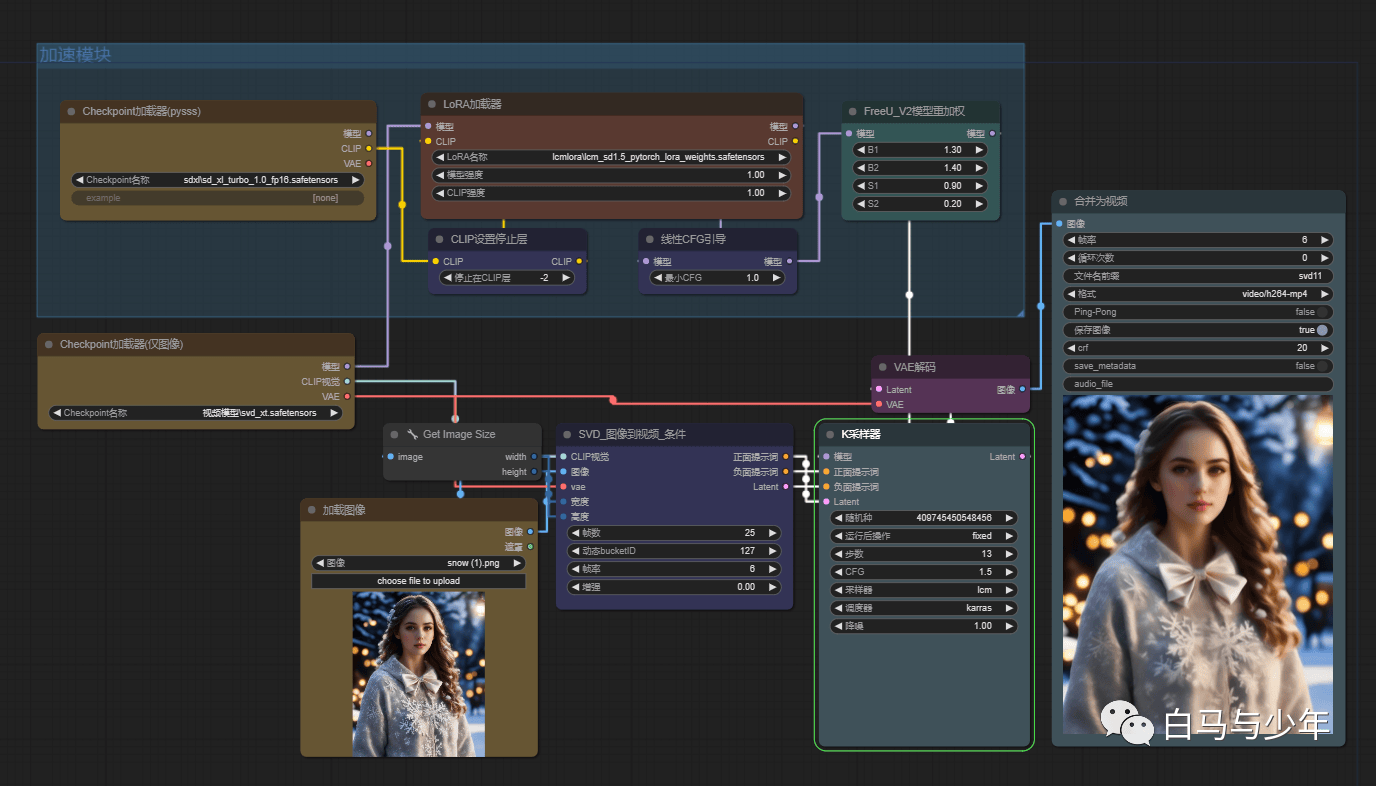The height and width of the screenshot is (786, 1376).
Task: Open the svd_xt Checkpoint名称 selector
Action: pos(196,412)
